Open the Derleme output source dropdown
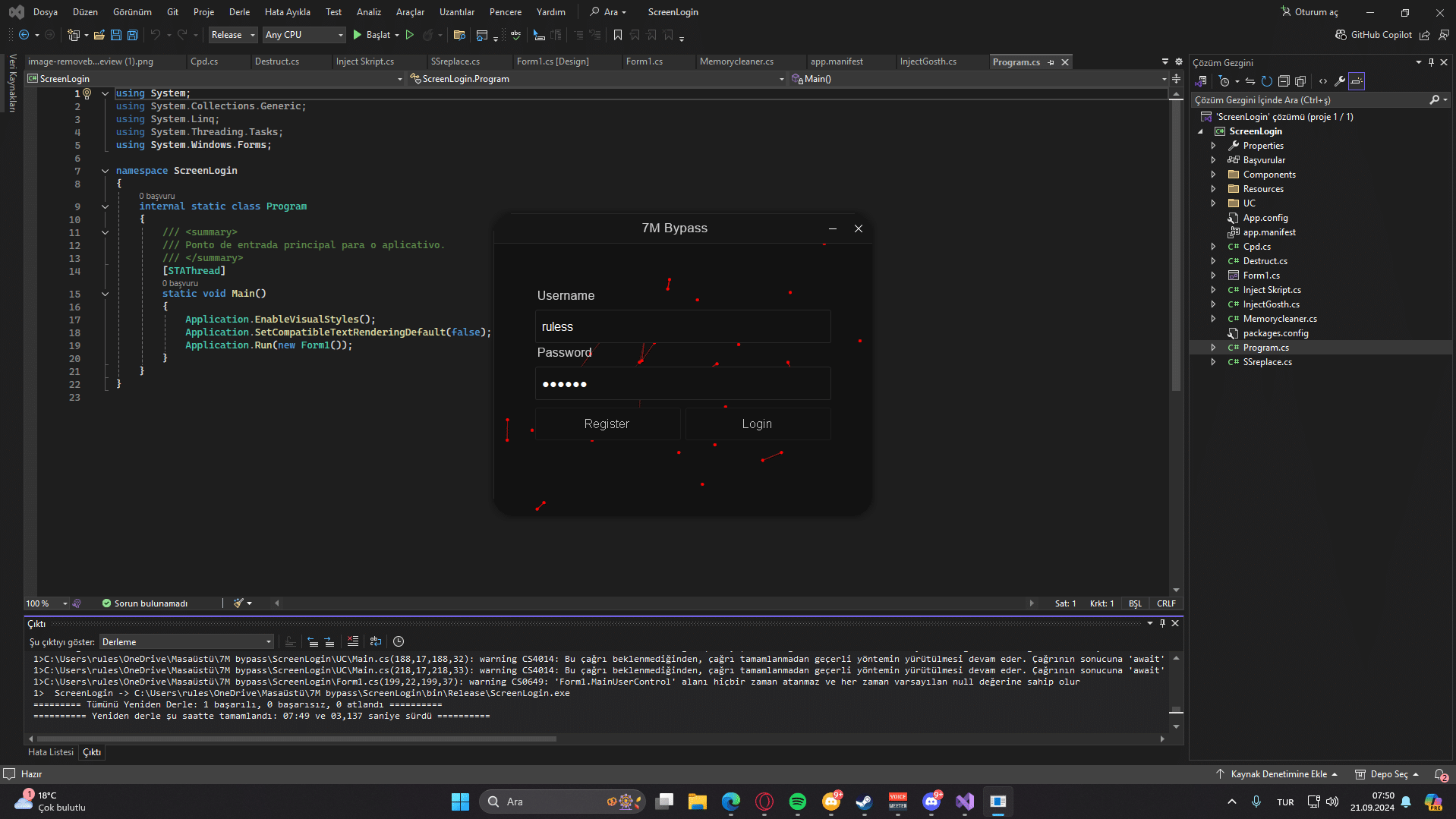The image size is (1456, 819). click(x=187, y=642)
